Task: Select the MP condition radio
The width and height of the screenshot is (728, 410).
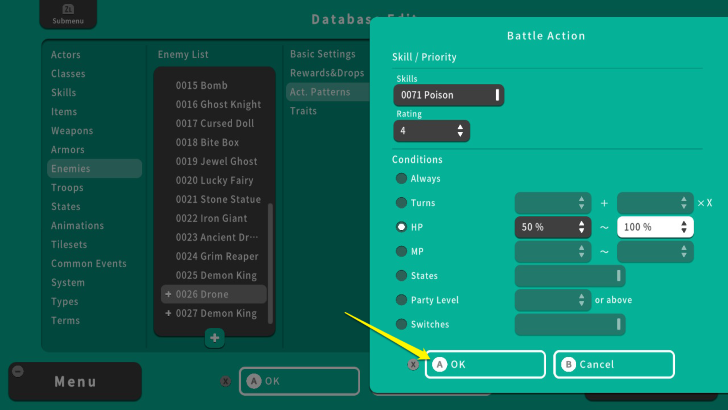Action: [x=401, y=251]
